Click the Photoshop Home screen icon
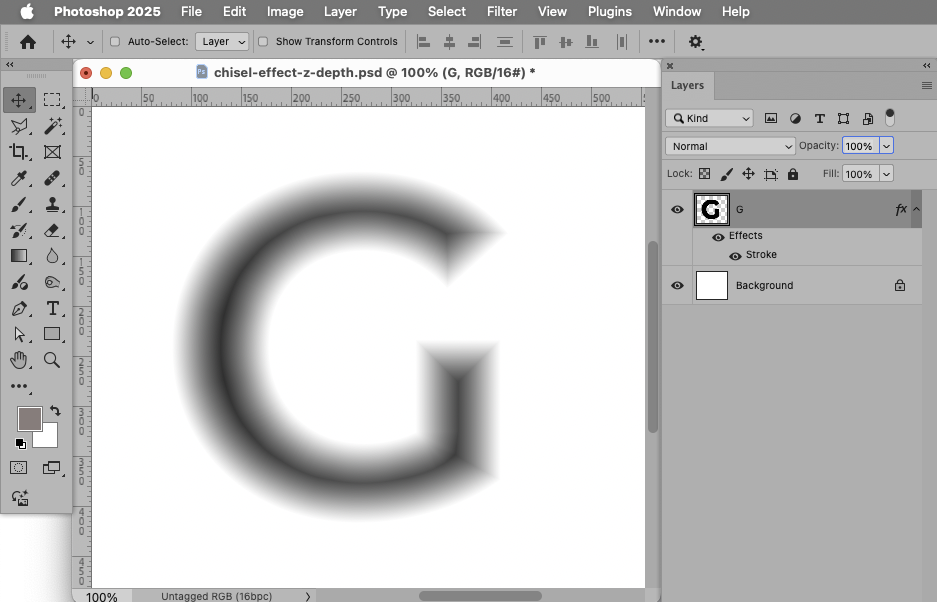 (x=27, y=42)
